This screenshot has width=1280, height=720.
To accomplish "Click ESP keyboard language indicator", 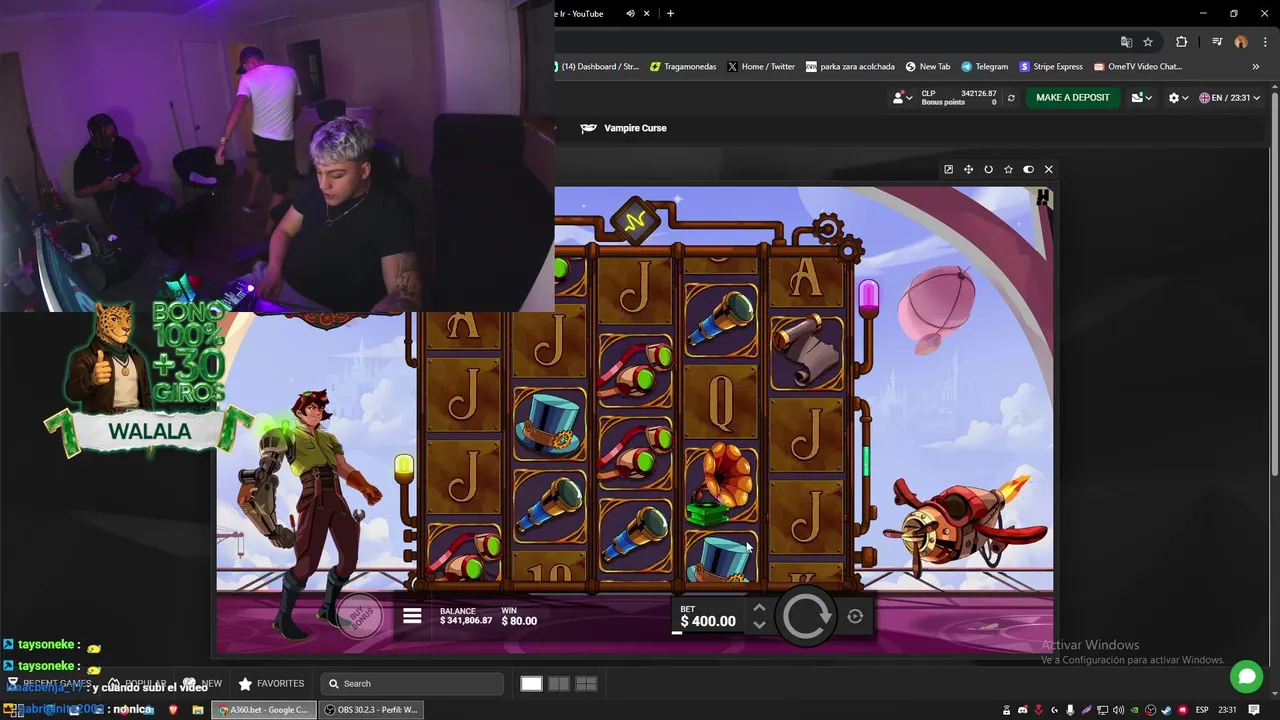I will pyautogui.click(x=1202, y=710).
